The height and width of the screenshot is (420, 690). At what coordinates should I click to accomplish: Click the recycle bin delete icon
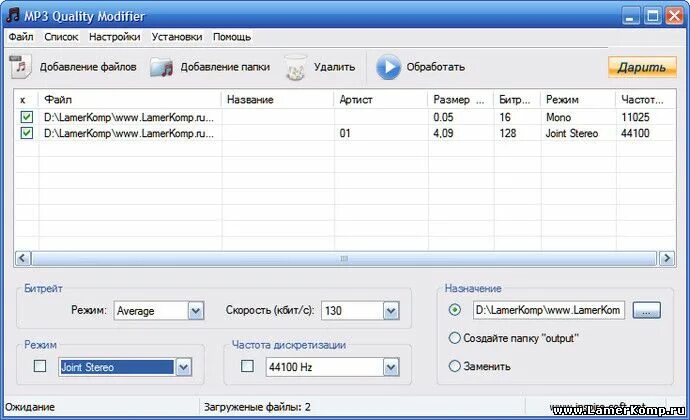point(296,67)
